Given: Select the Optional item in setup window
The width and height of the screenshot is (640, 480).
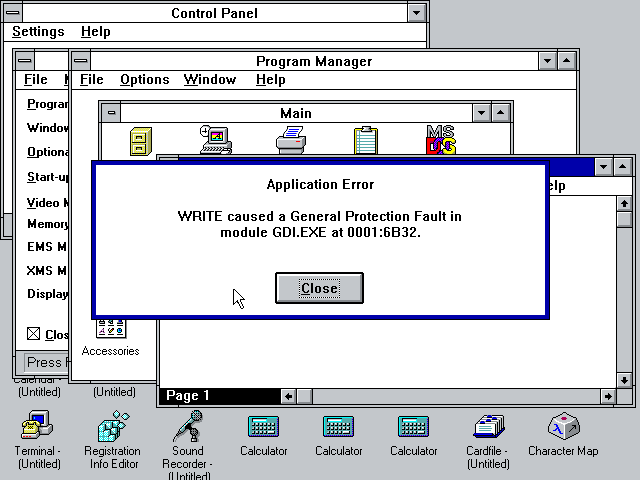Looking at the screenshot, I should (47, 152).
